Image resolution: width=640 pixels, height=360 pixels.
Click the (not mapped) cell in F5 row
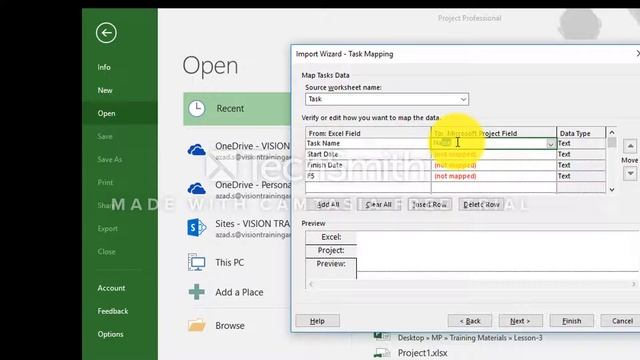(494, 176)
